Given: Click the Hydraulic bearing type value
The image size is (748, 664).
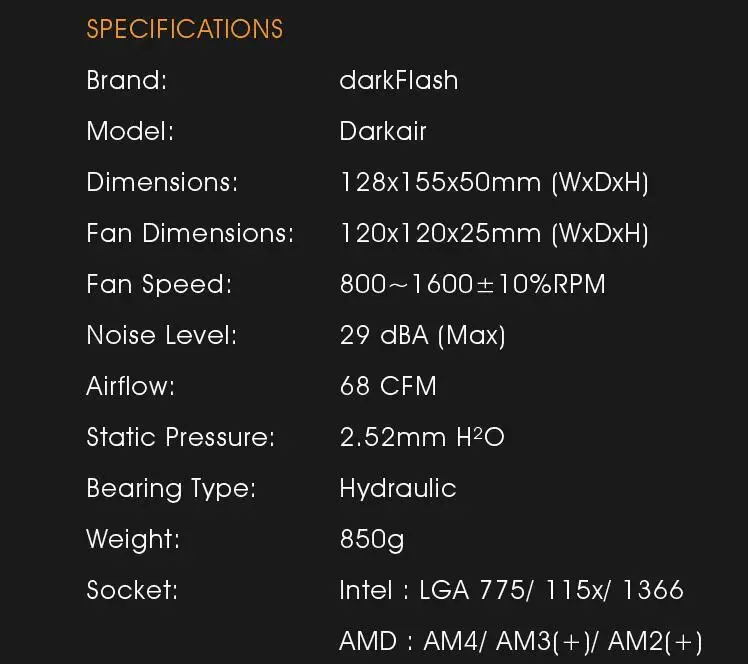Looking at the screenshot, I should [x=397, y=488].
